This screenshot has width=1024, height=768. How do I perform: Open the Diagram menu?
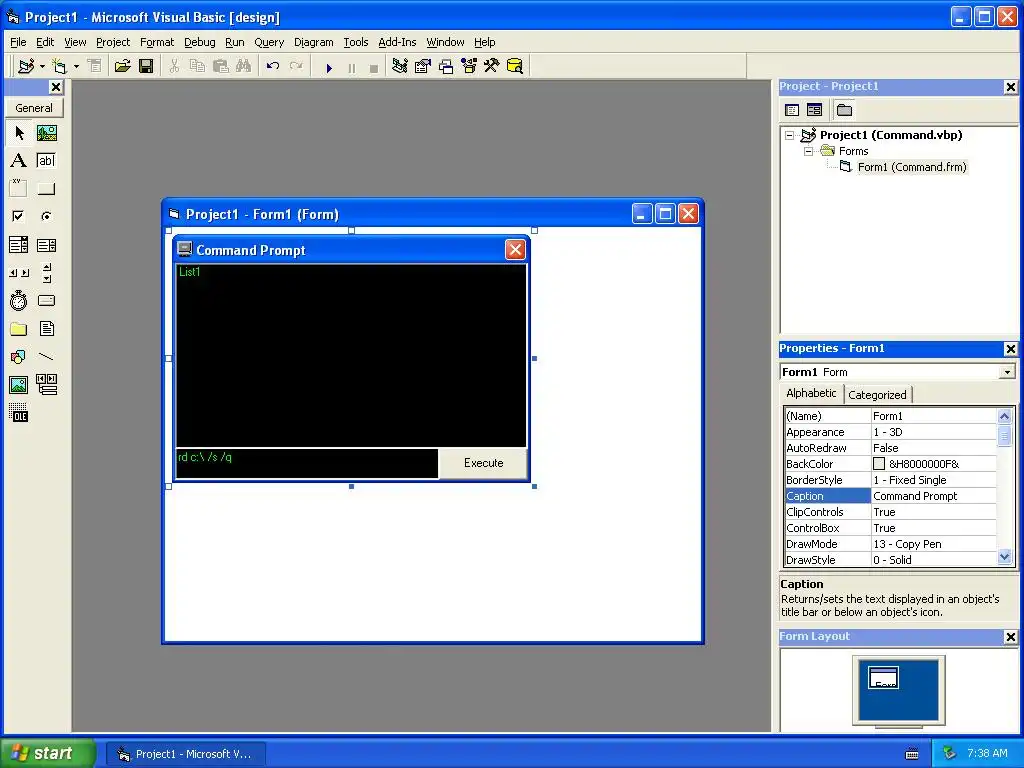[x=313, y=42]
